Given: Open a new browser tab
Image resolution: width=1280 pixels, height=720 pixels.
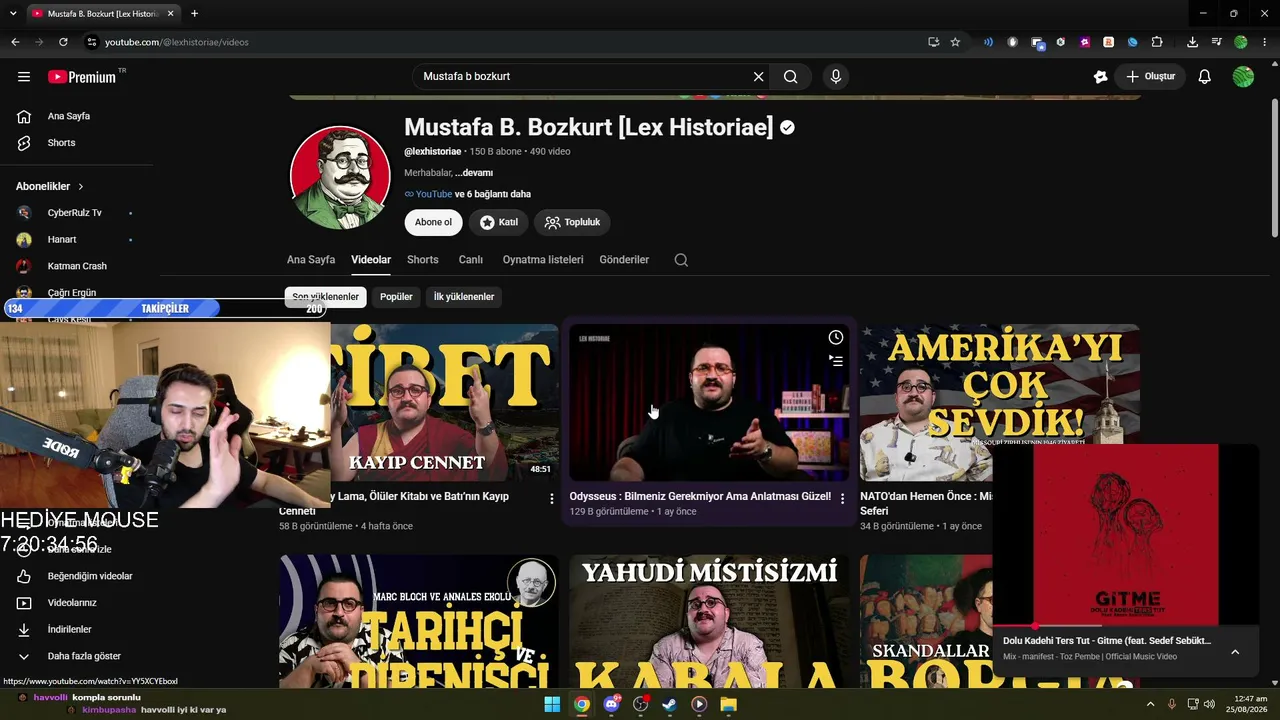Looking at the screenshot, I should pos(194,13).
